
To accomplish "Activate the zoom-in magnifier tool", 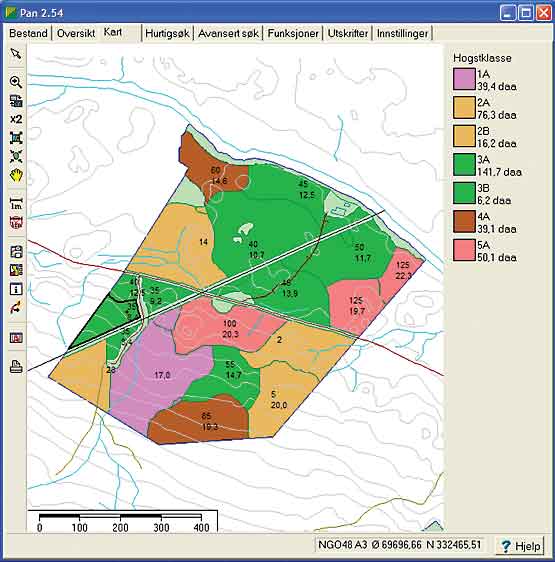I will (x=16, y=82).
